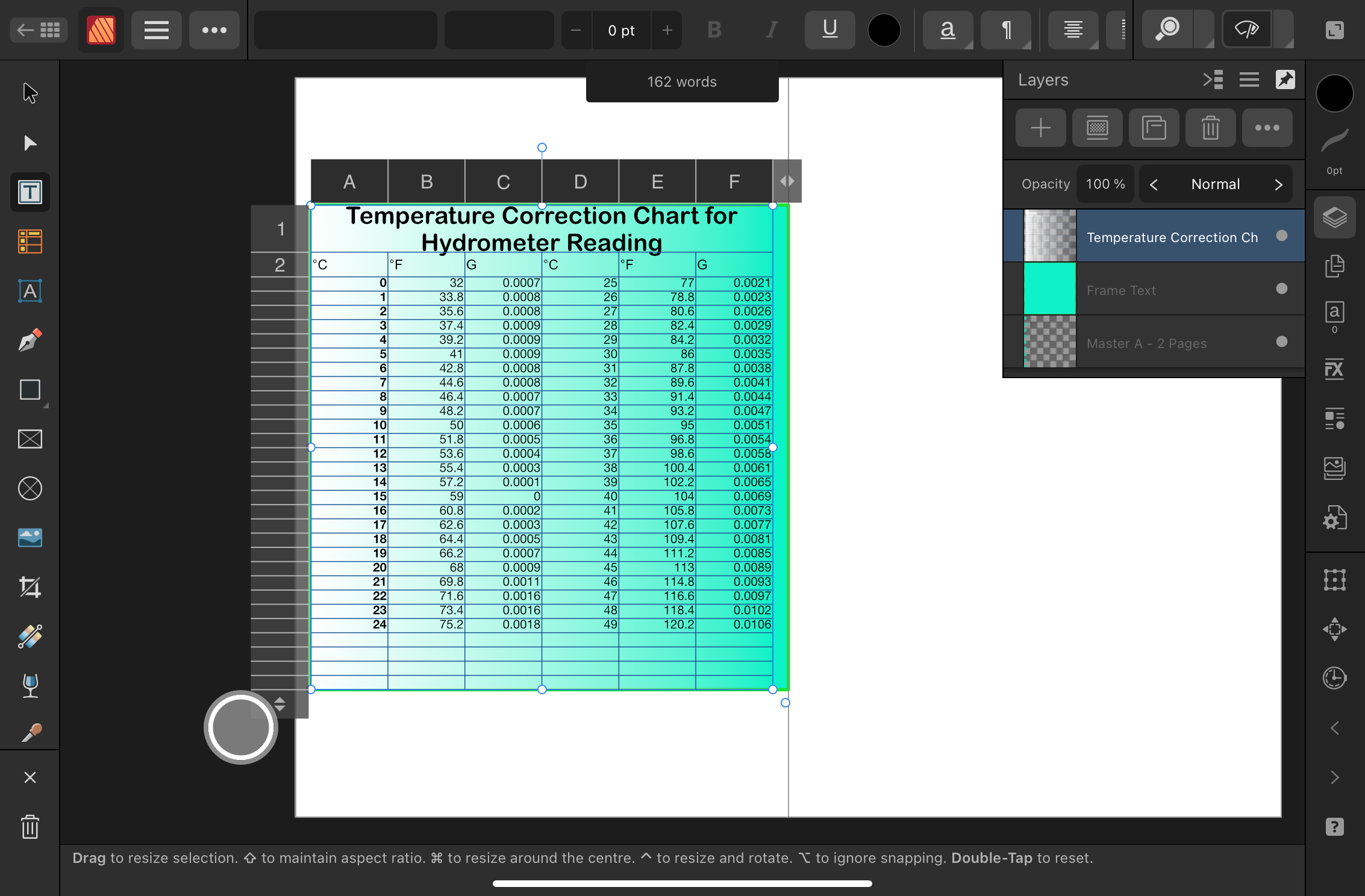Image resolution: width=1365 pixels, height=896 pixels.
Task: Increase font size with plus stepper
Action: point(667,30)
